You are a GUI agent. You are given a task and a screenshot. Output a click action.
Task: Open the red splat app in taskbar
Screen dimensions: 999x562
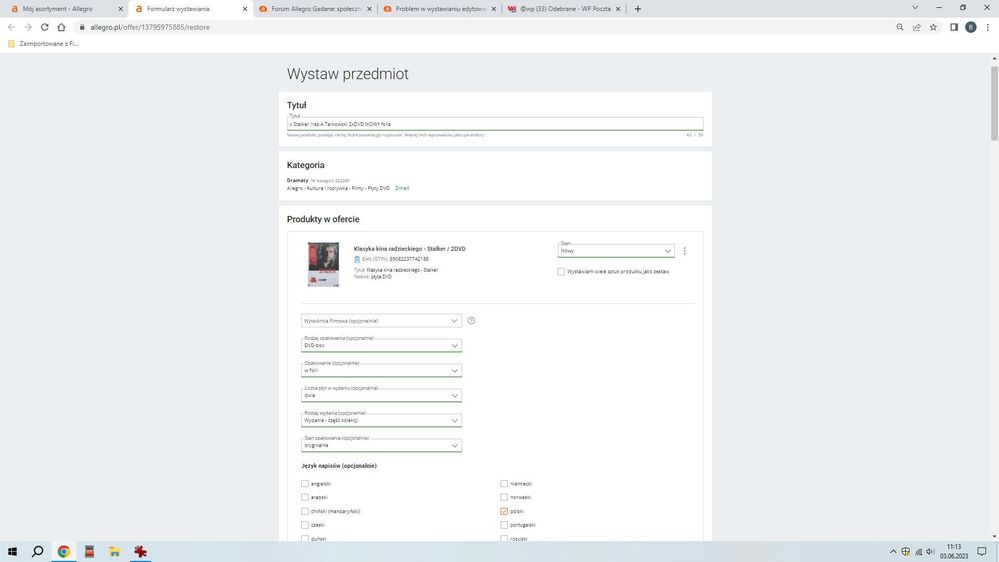click(x=140, y=551)
